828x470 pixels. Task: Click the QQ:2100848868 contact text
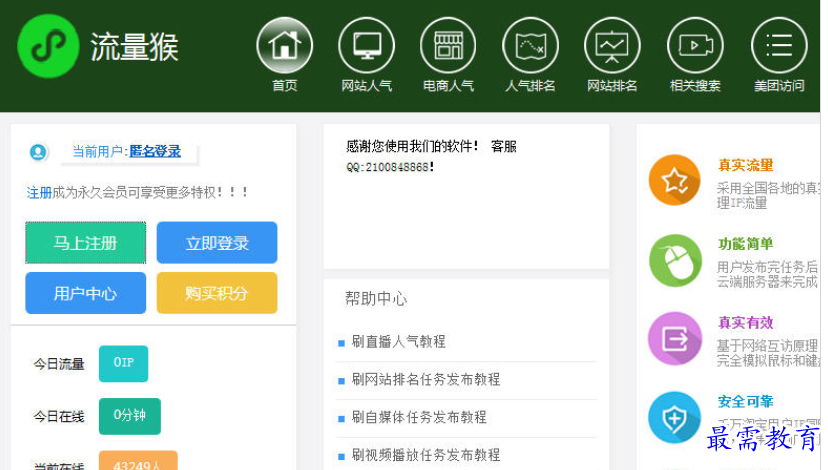pyautogui.click(x=390, y=167)
